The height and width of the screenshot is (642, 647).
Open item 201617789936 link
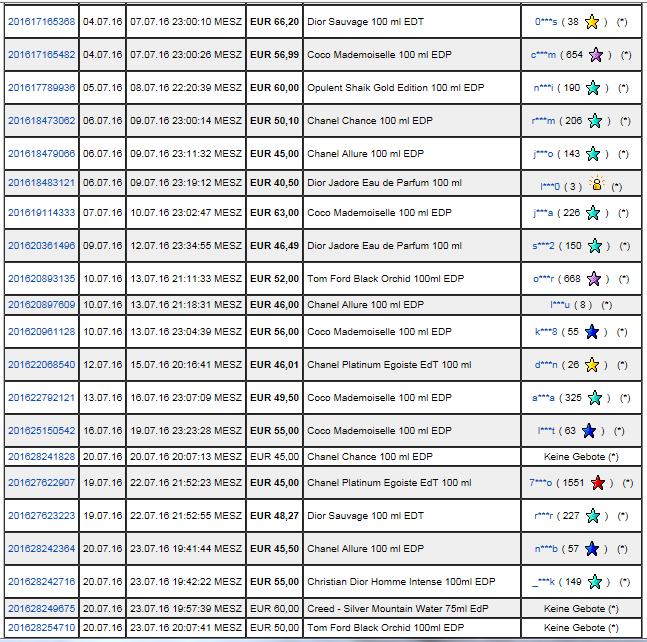tap(42, 87)
